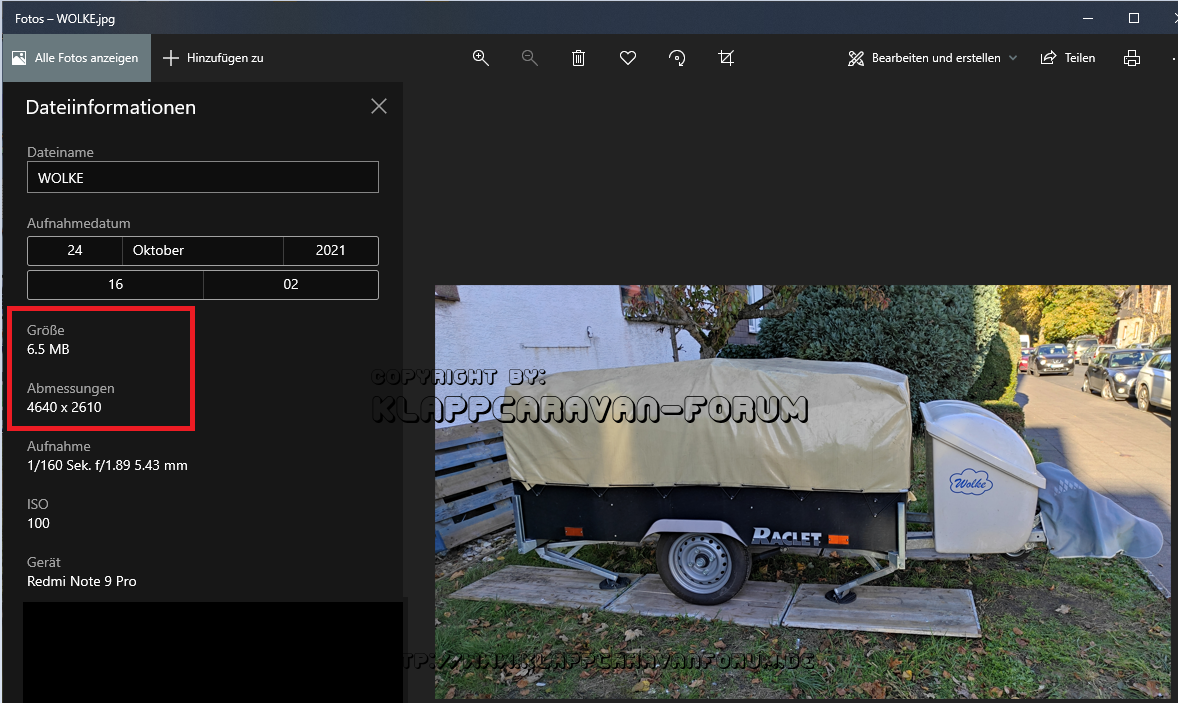Click the zoom in magnifier icon

pyautogui.click(x=481, y=58)
